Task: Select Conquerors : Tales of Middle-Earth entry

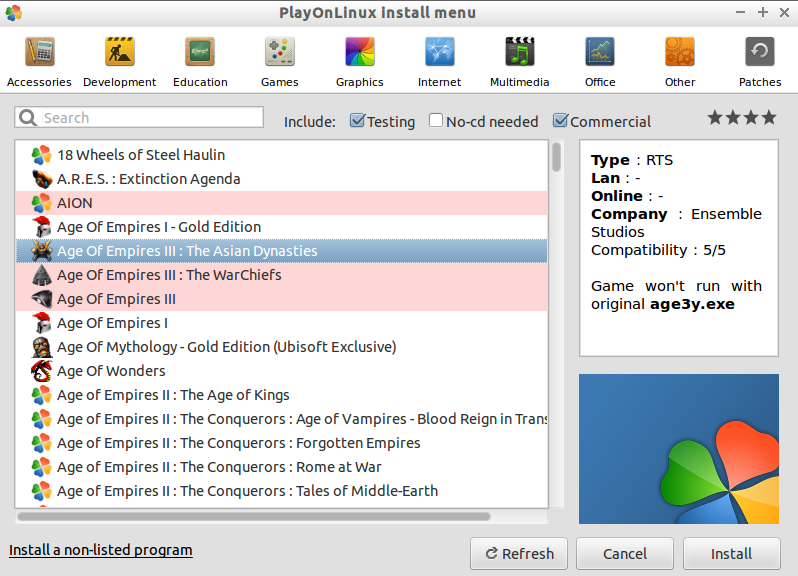Action: click(281, 491)
